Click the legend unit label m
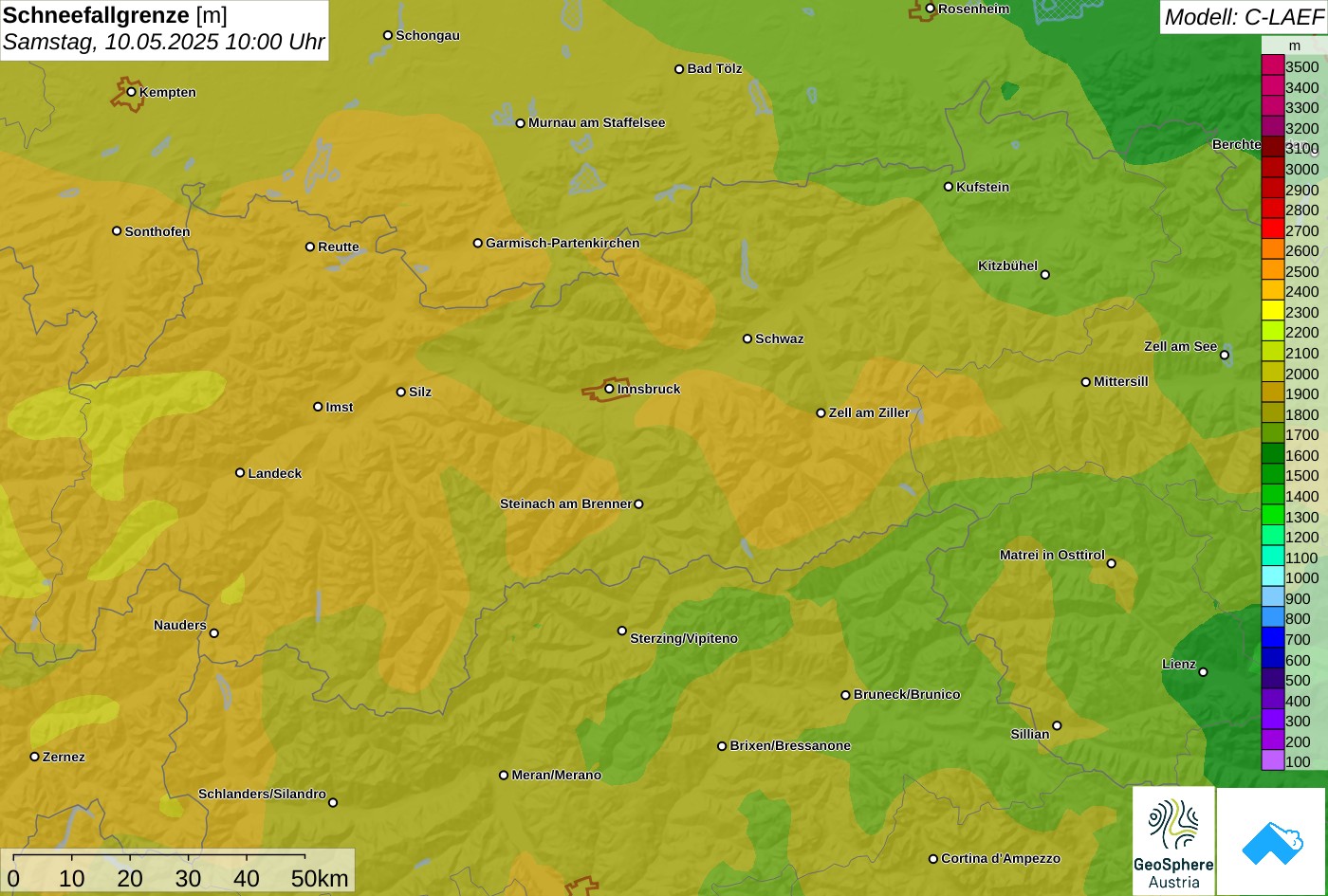This screenshot has height=896, width=1328. 1295,46
